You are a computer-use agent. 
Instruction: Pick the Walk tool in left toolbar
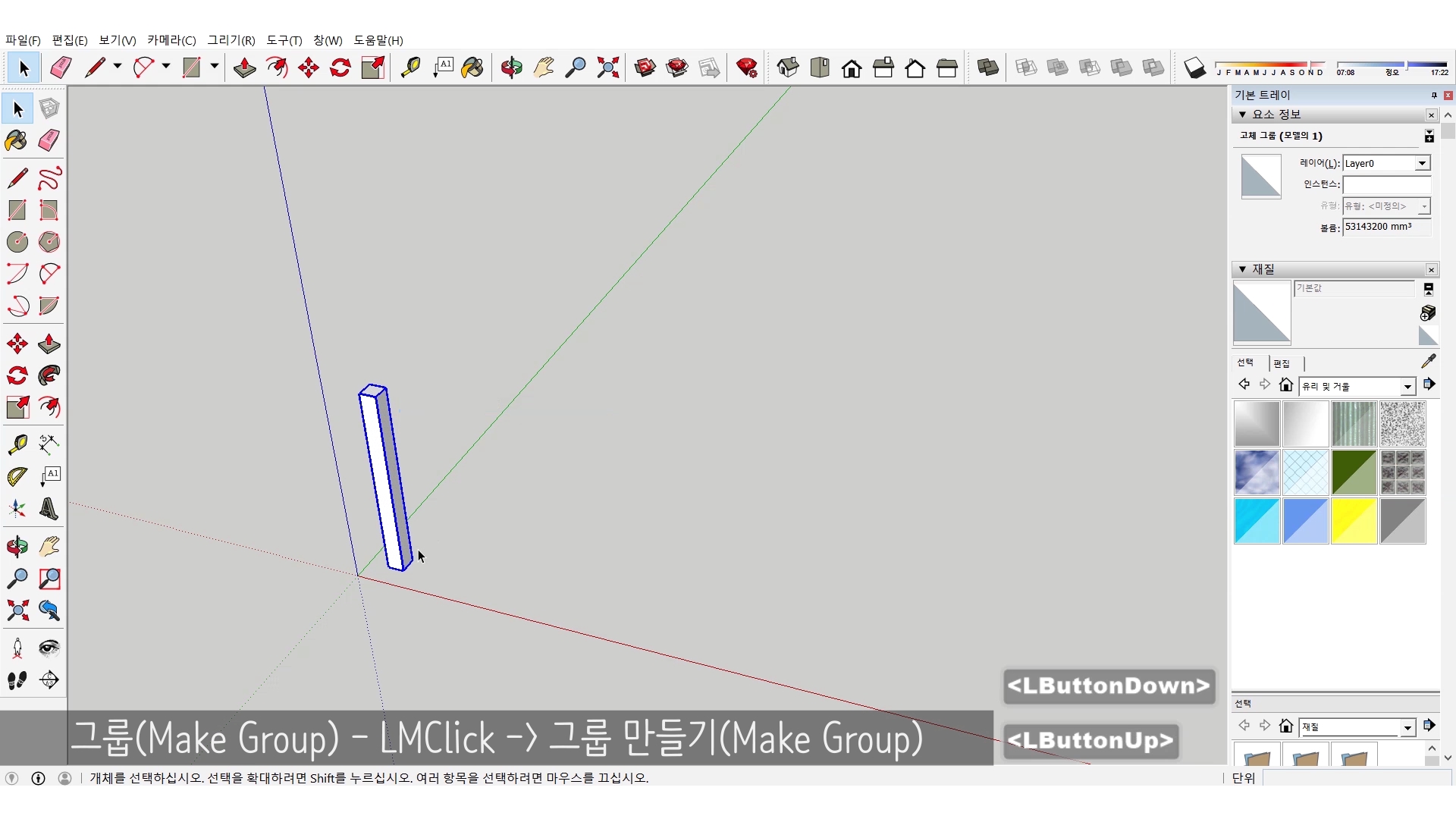(17, 680)
